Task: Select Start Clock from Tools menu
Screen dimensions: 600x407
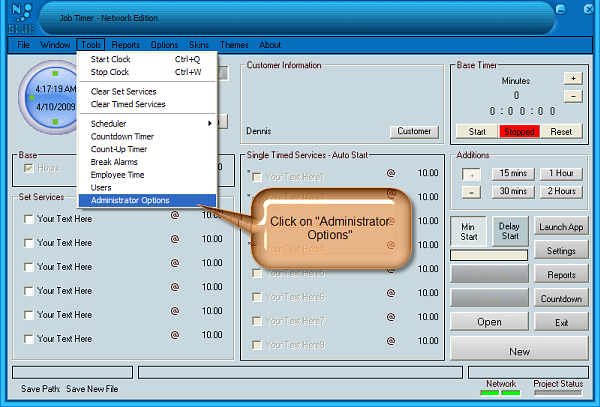Action: [148, 59]
